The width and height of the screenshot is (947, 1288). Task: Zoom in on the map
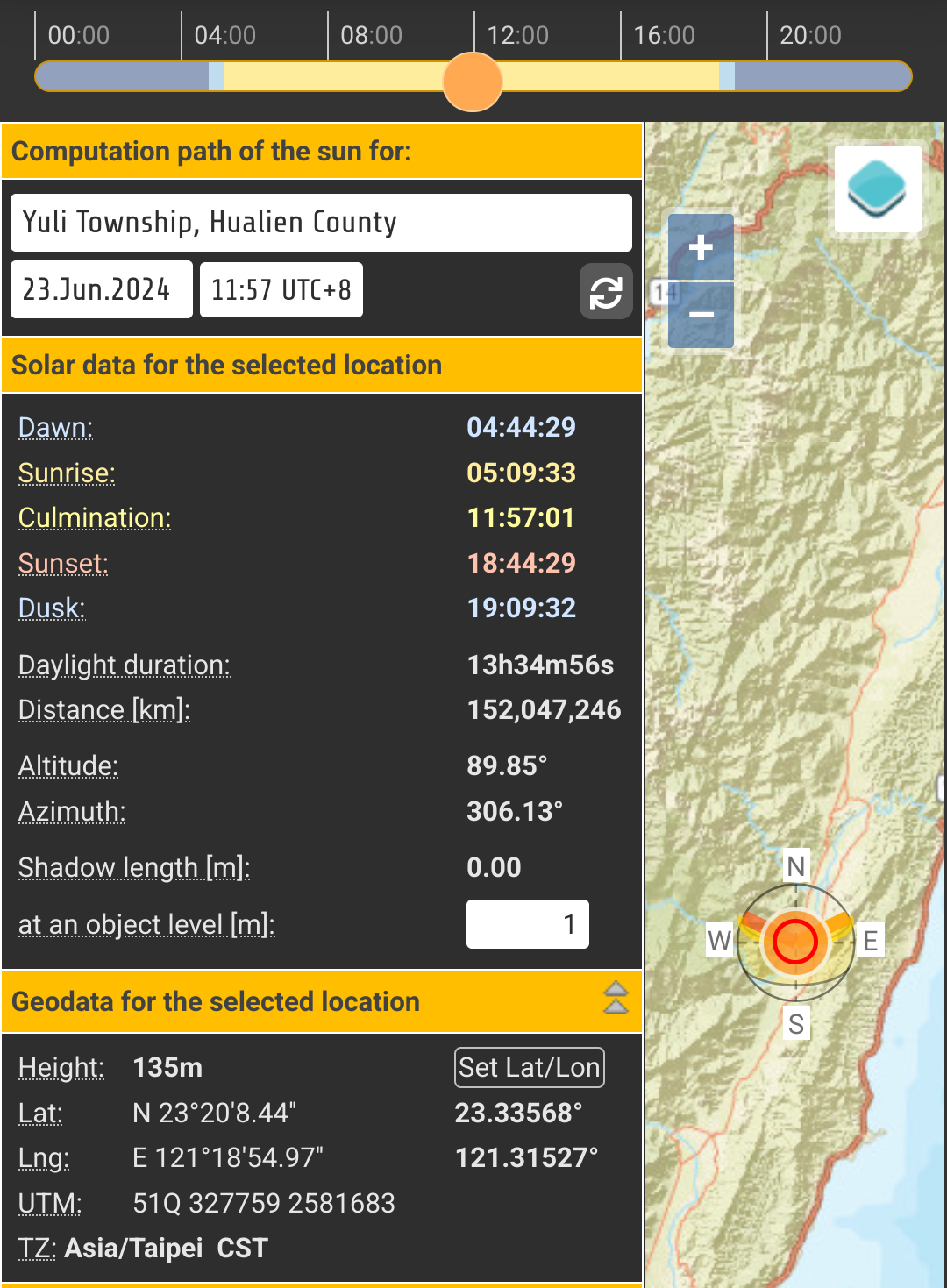point(701,247)
